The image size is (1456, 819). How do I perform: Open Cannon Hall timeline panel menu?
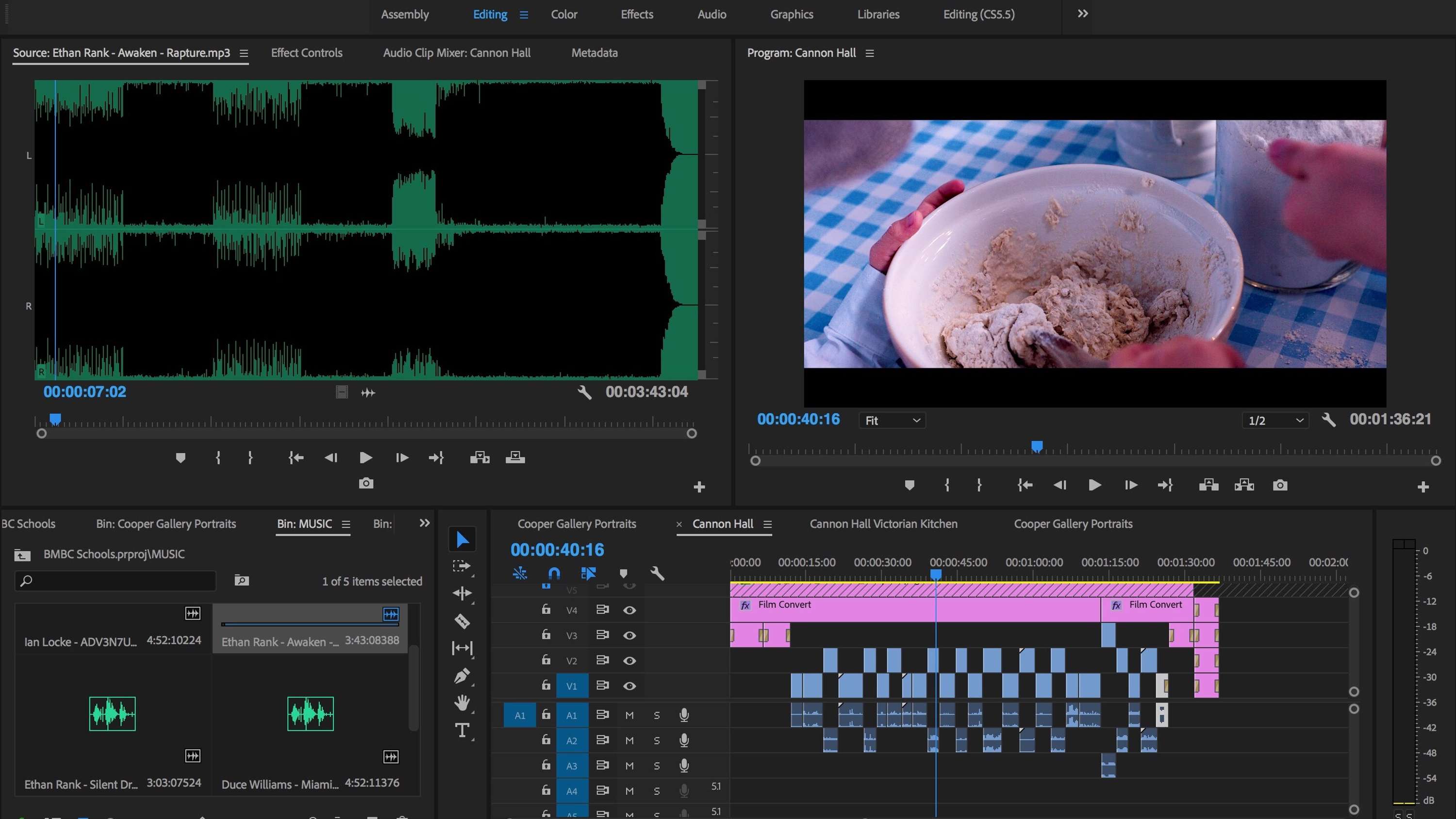point(767,524)
